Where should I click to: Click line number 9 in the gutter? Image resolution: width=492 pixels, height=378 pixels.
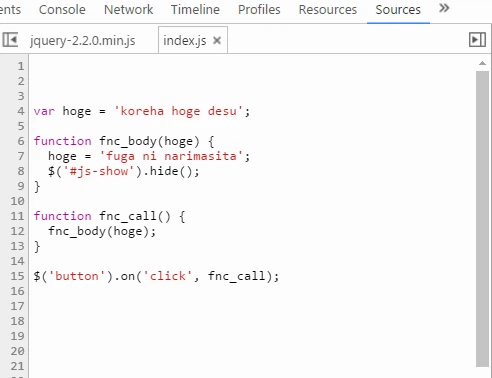21,186
